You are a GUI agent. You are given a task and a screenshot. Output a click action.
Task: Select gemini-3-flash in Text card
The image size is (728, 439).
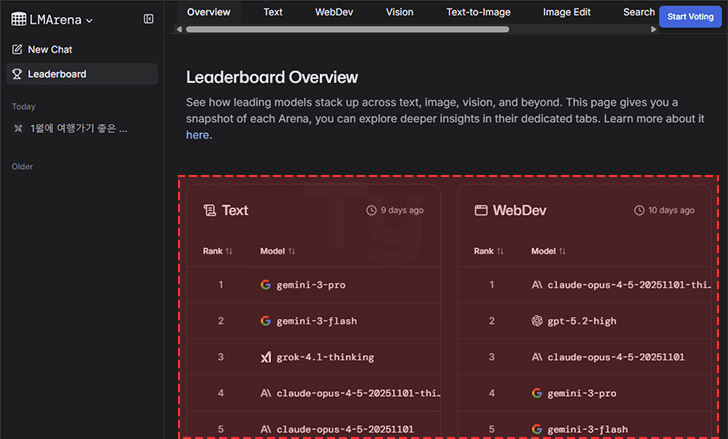point(317,321)
